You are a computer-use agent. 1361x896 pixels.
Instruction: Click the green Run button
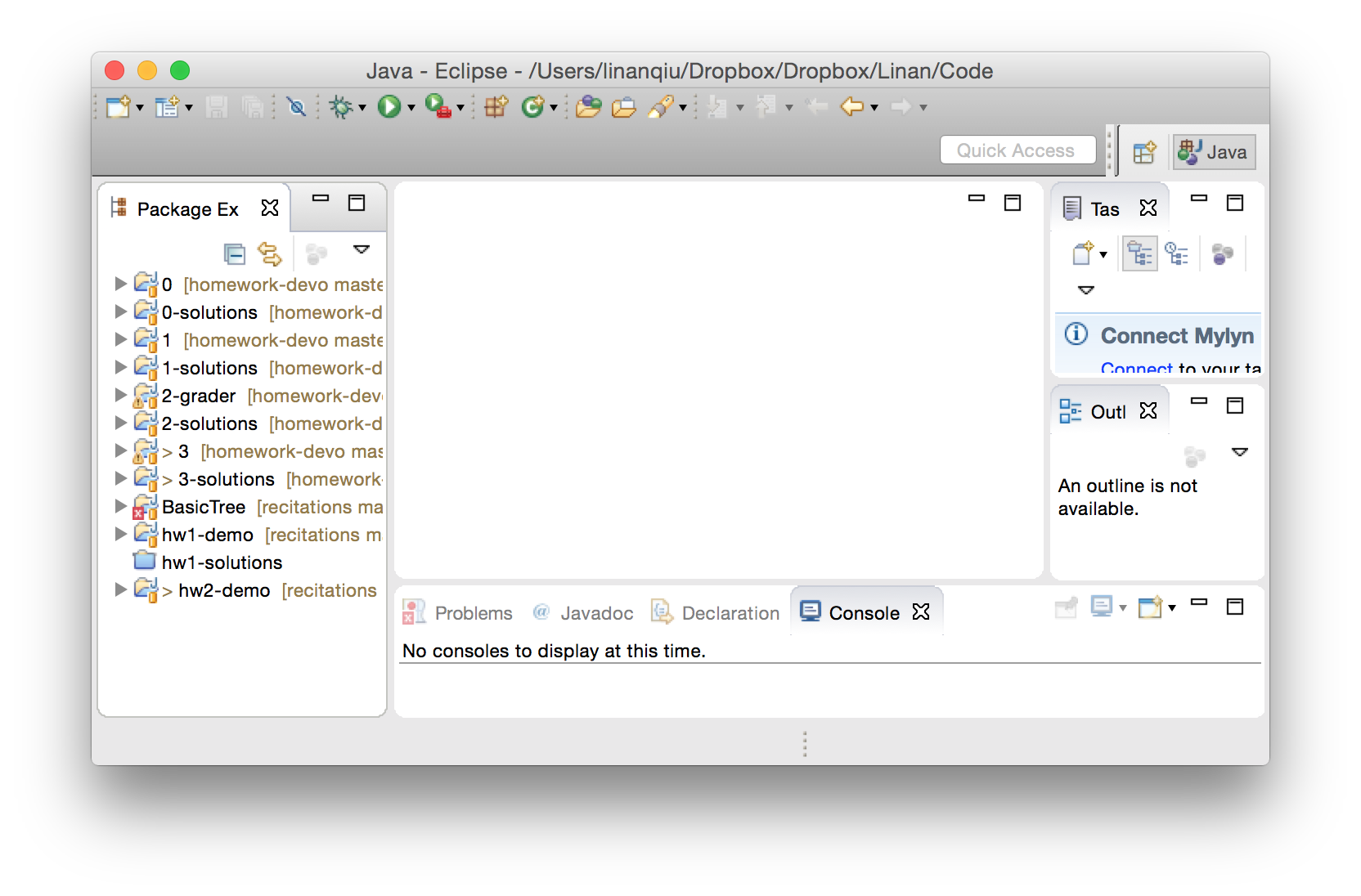pyautogui.click(x=389, y=107)
